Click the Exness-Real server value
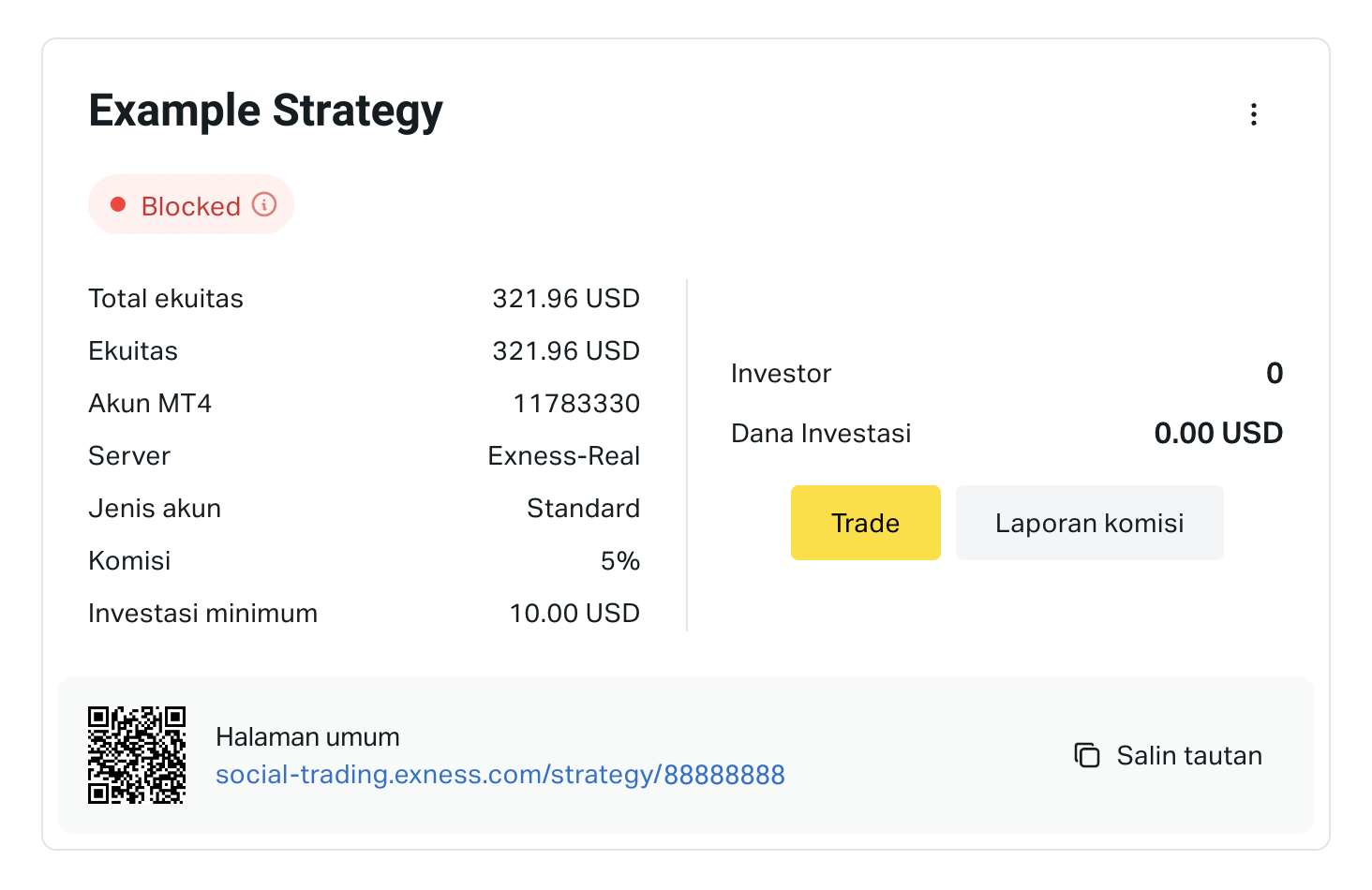 pyautogui.click(x=564, y=456)
